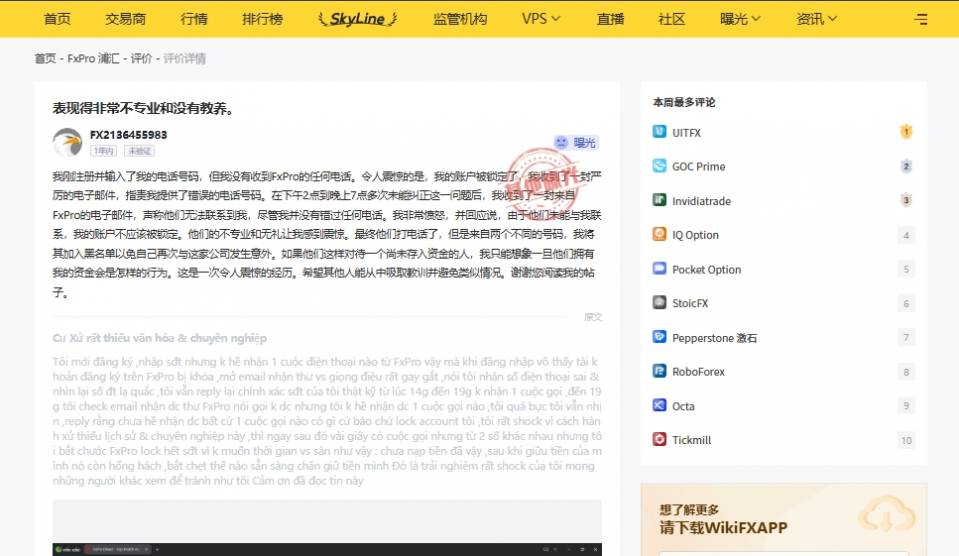Click the 1年内 tag under username

(103, 150)
